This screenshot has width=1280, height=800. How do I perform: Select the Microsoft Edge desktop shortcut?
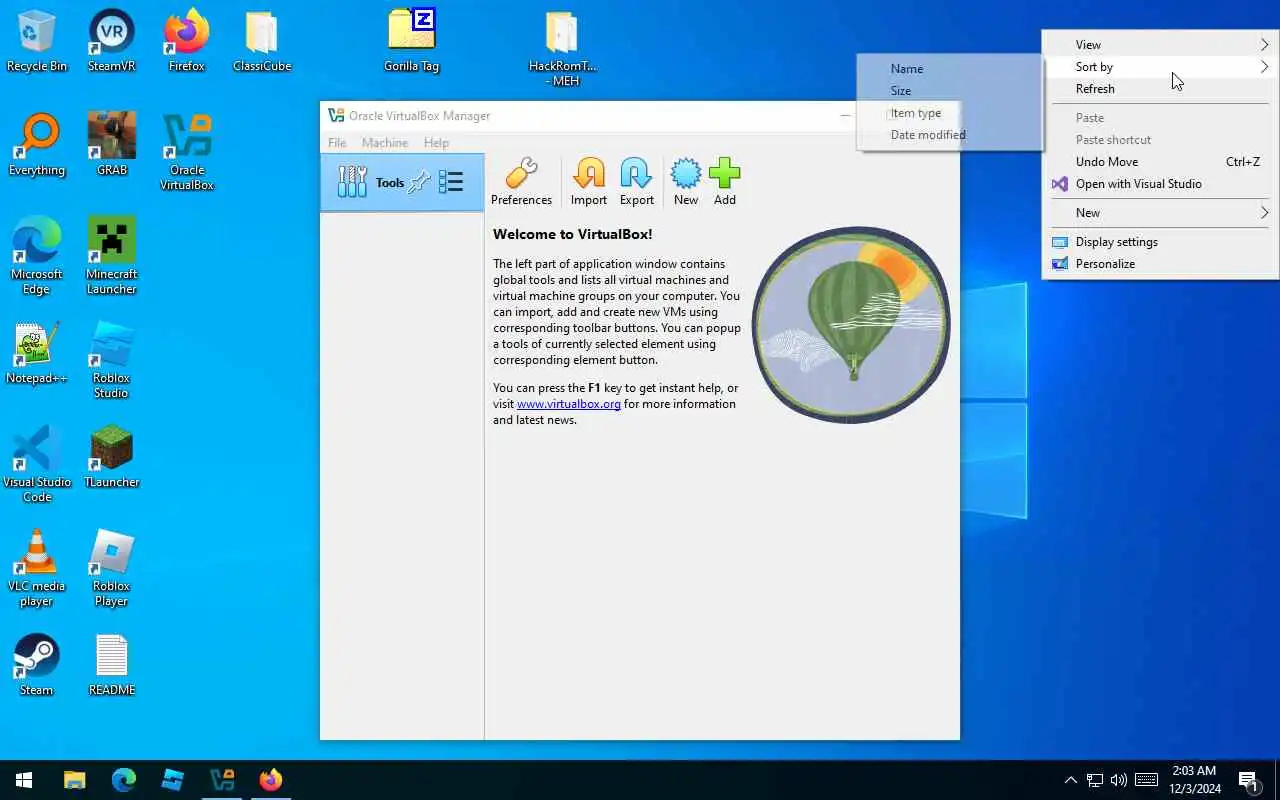pos(37,257)
